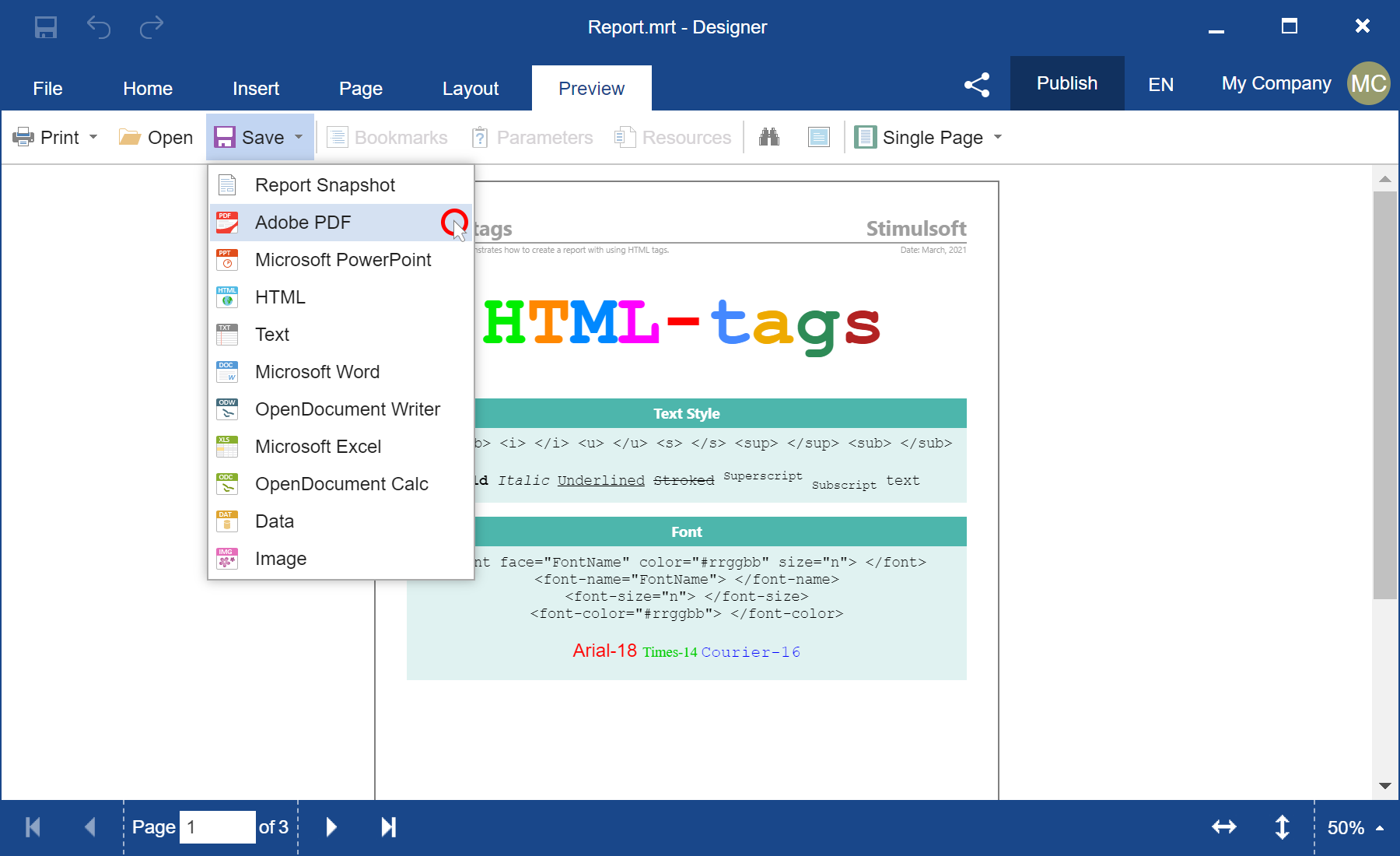Image resolution: width=1400 pixels, height=856 pixels.
Task: Choose the Text export format
Action: 341,335
